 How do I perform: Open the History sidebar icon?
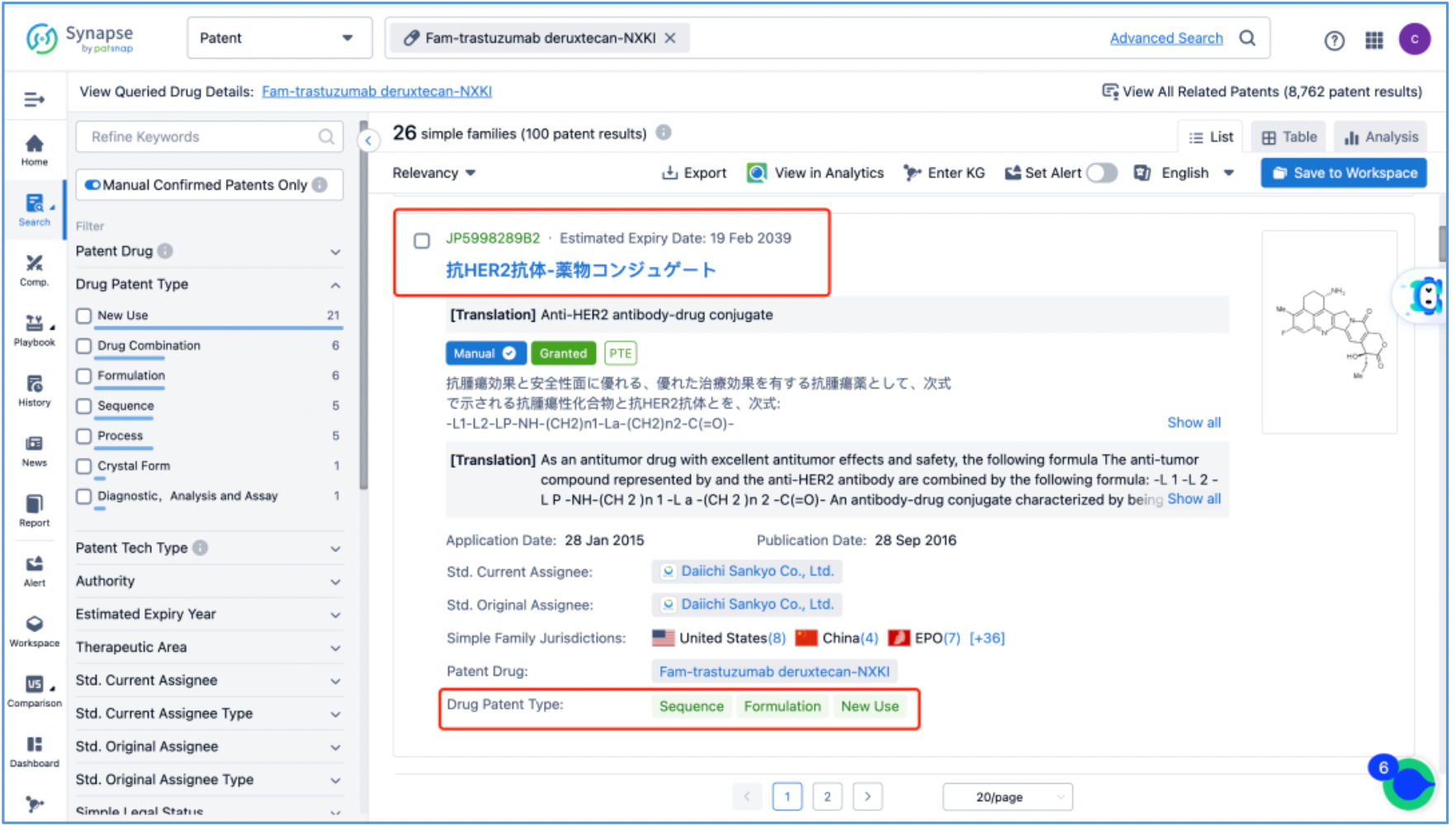click(35, 391)
